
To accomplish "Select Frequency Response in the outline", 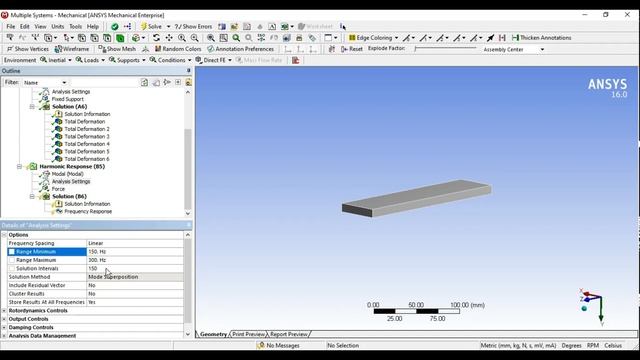I will pos(88,211).
